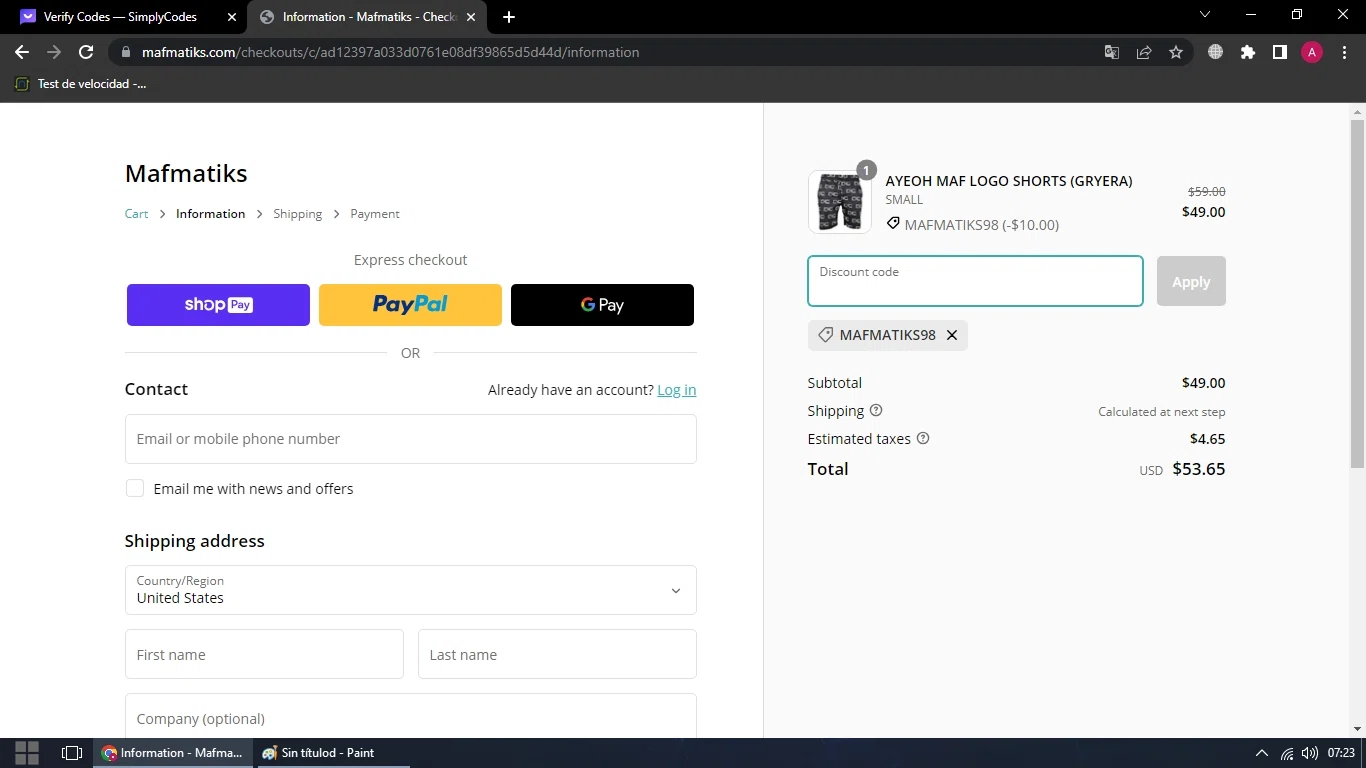Open the Windows Start button
The height and width of the screenshot is (768, 1366).
tap(27, 753)
